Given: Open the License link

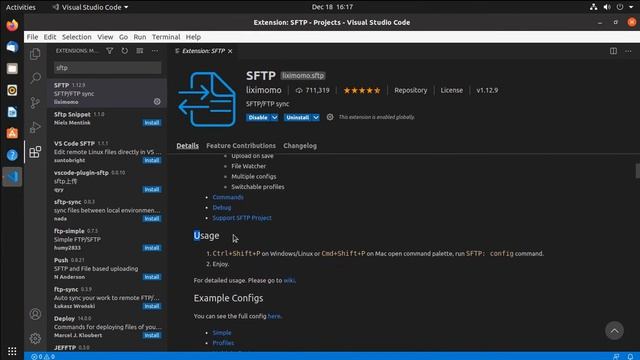Looking at the screenshot, I should [x=451, y=90].
